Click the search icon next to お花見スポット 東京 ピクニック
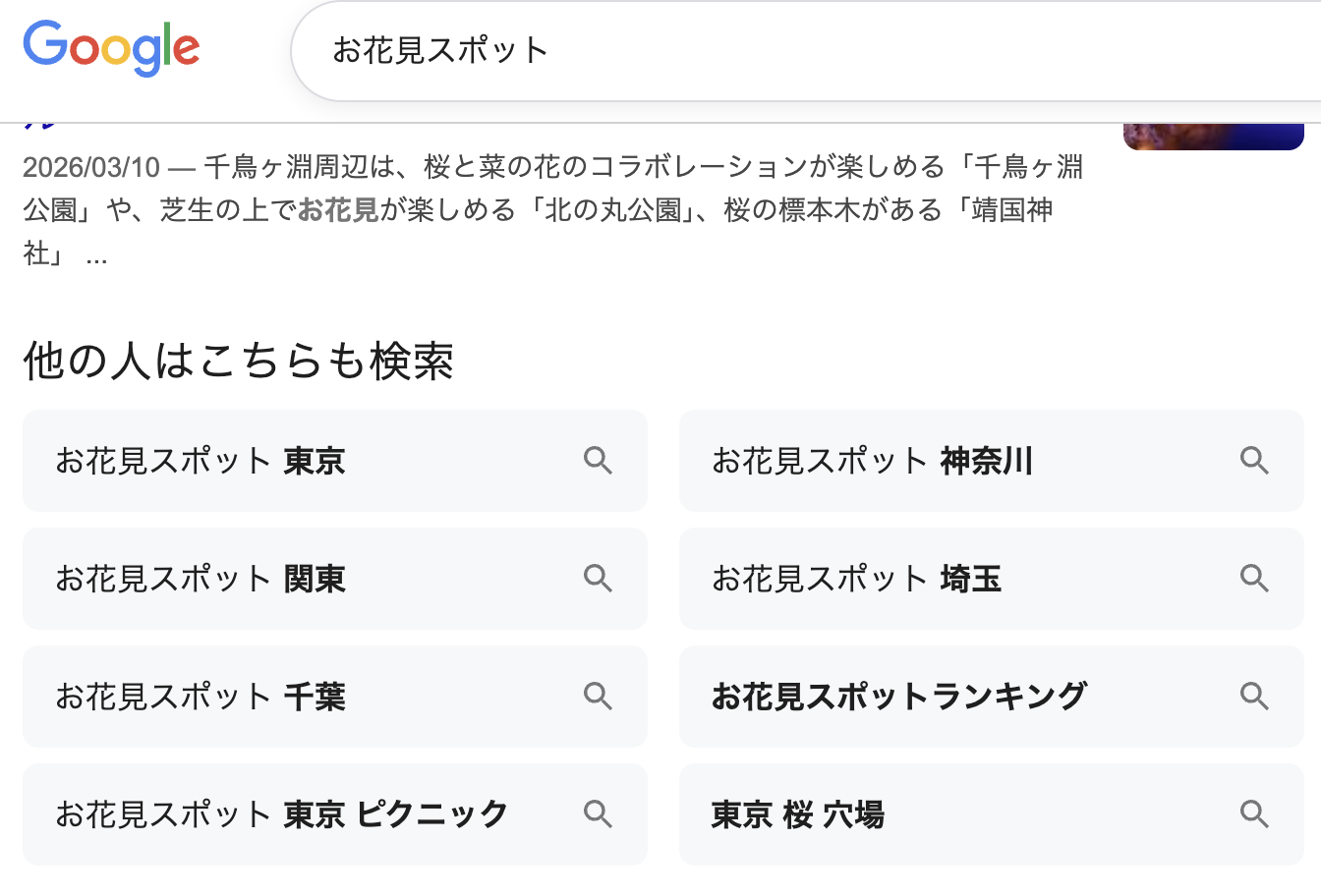Image resolution: width=1321 pixels, height=896 pixels. click(x=598, y=814)
